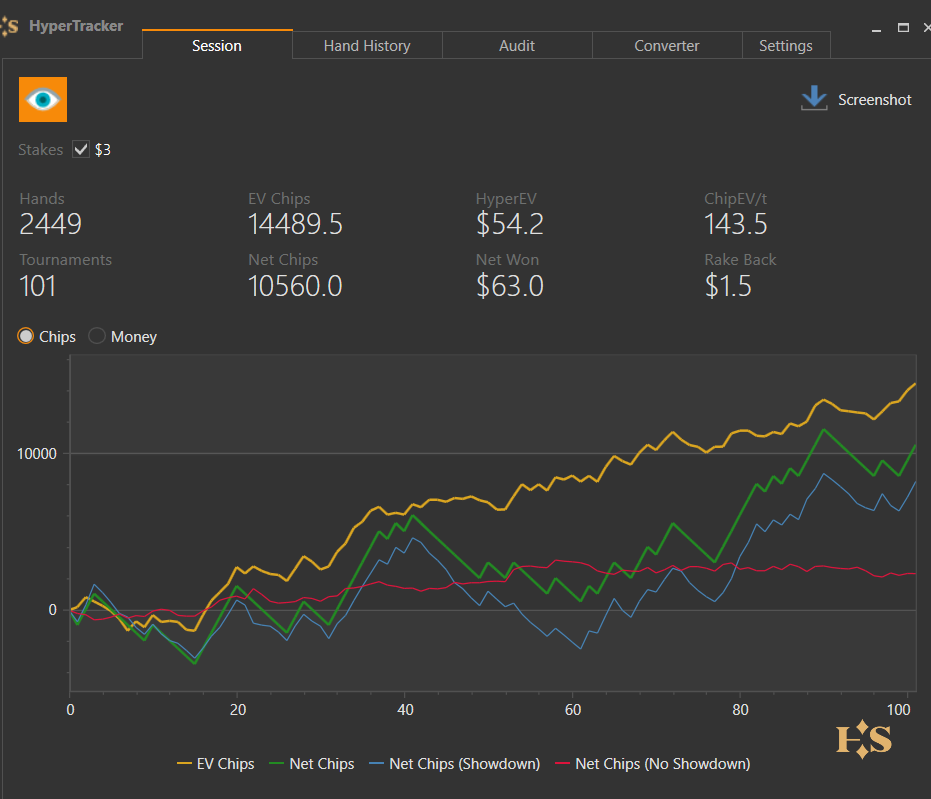Viewport: 931px width, 799px height.
Task: Select the Money radio button
Action: (97, 336)
